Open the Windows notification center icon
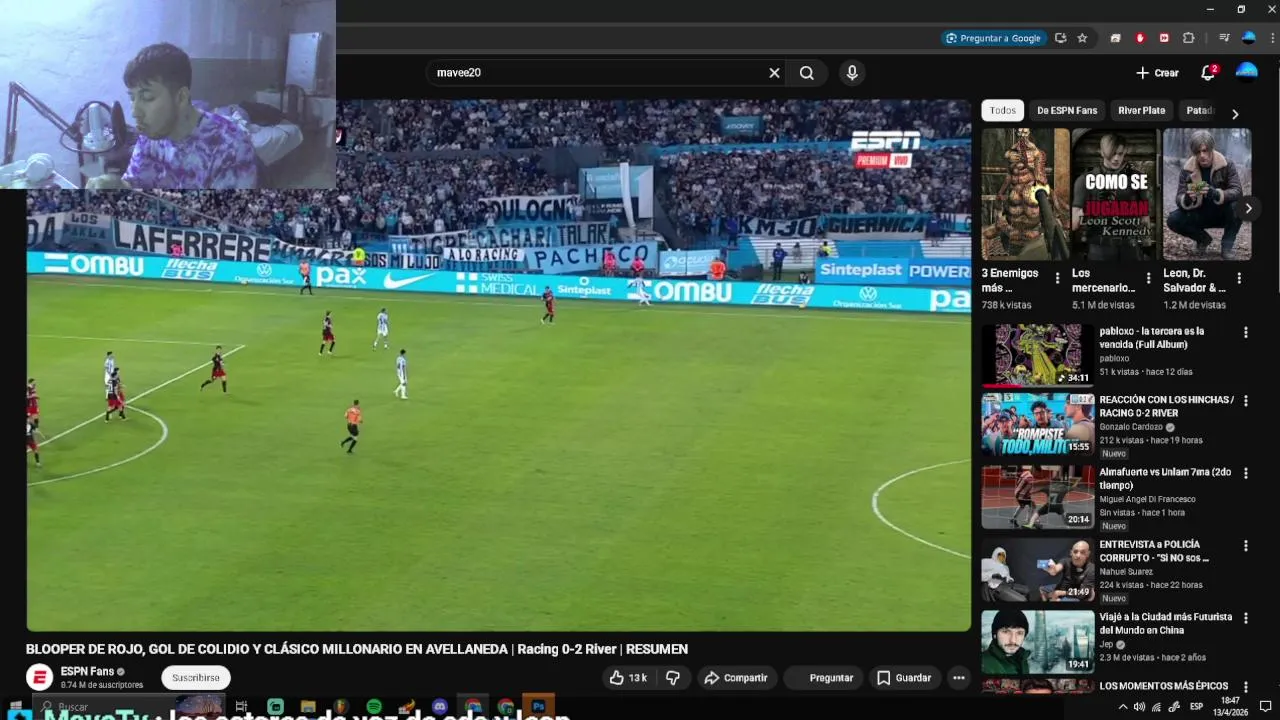 point(1265,707)
